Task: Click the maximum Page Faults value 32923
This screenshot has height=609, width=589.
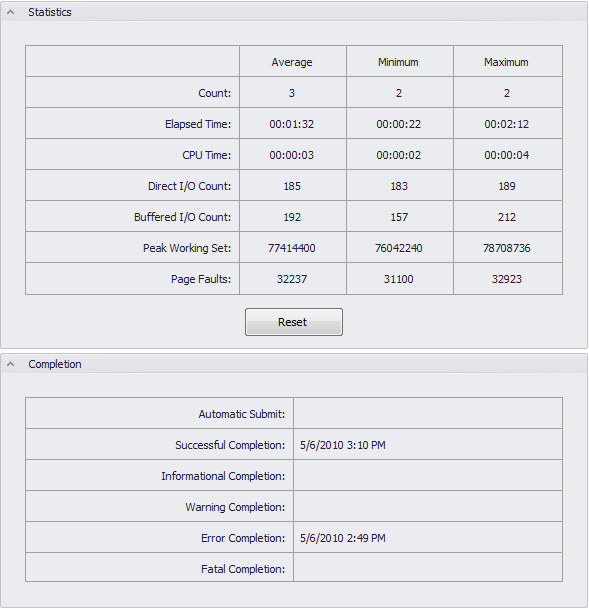Action: pyautogui.click(x=506, y=279)
